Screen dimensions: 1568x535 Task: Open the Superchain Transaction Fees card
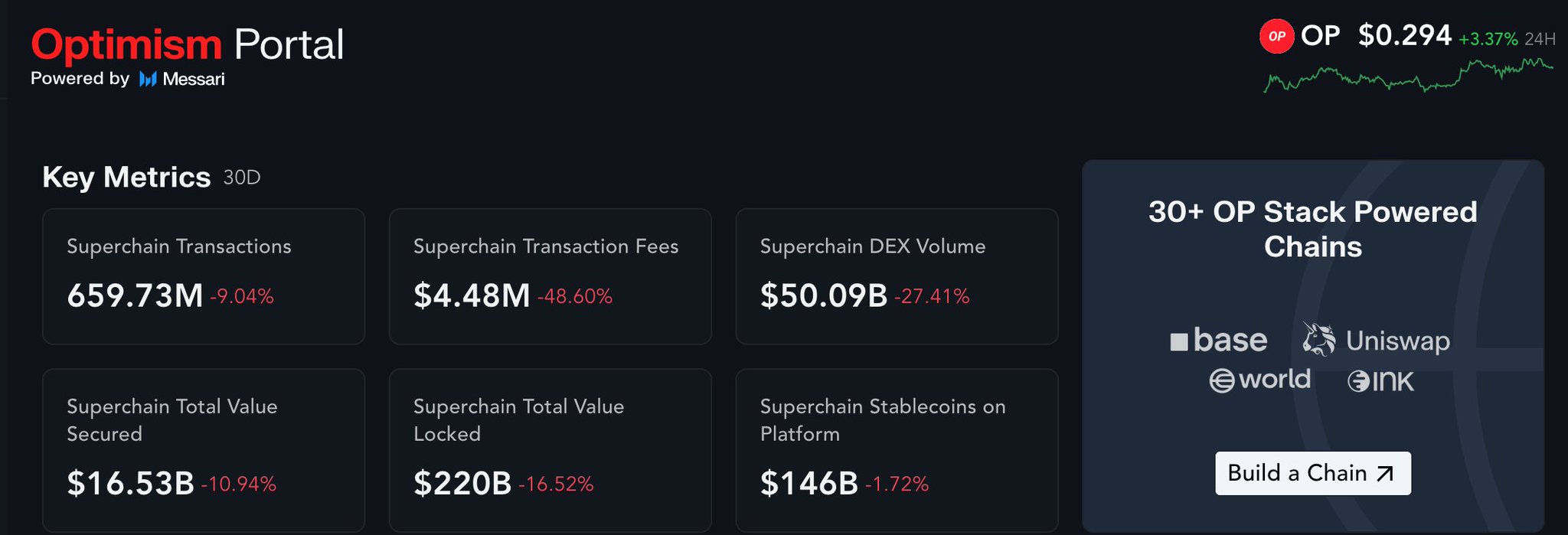[x=550, y=276]
